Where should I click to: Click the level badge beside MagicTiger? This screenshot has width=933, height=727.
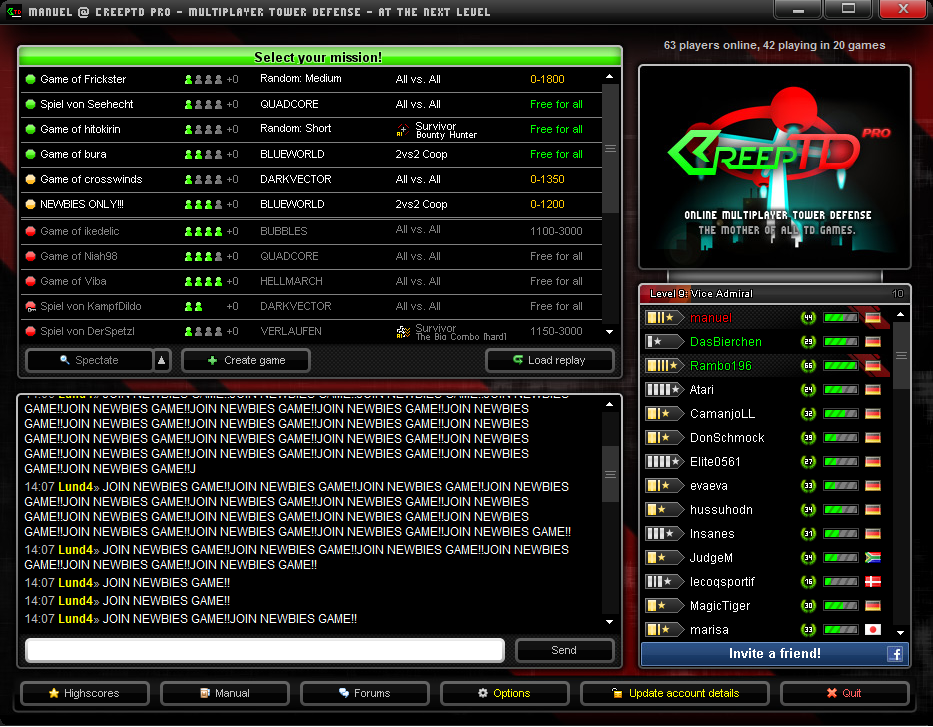(x=808, y=606)
